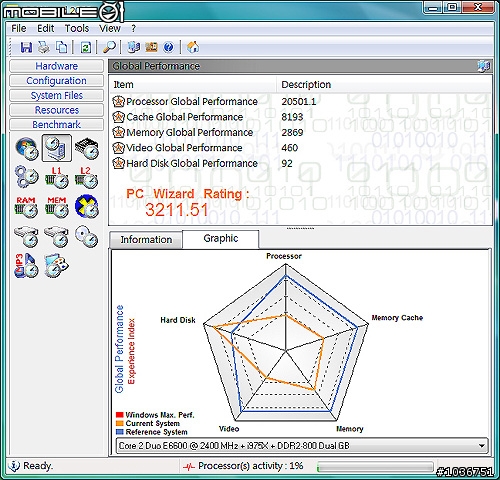
Task: Click the 460 video value
Action: point(290,148)
